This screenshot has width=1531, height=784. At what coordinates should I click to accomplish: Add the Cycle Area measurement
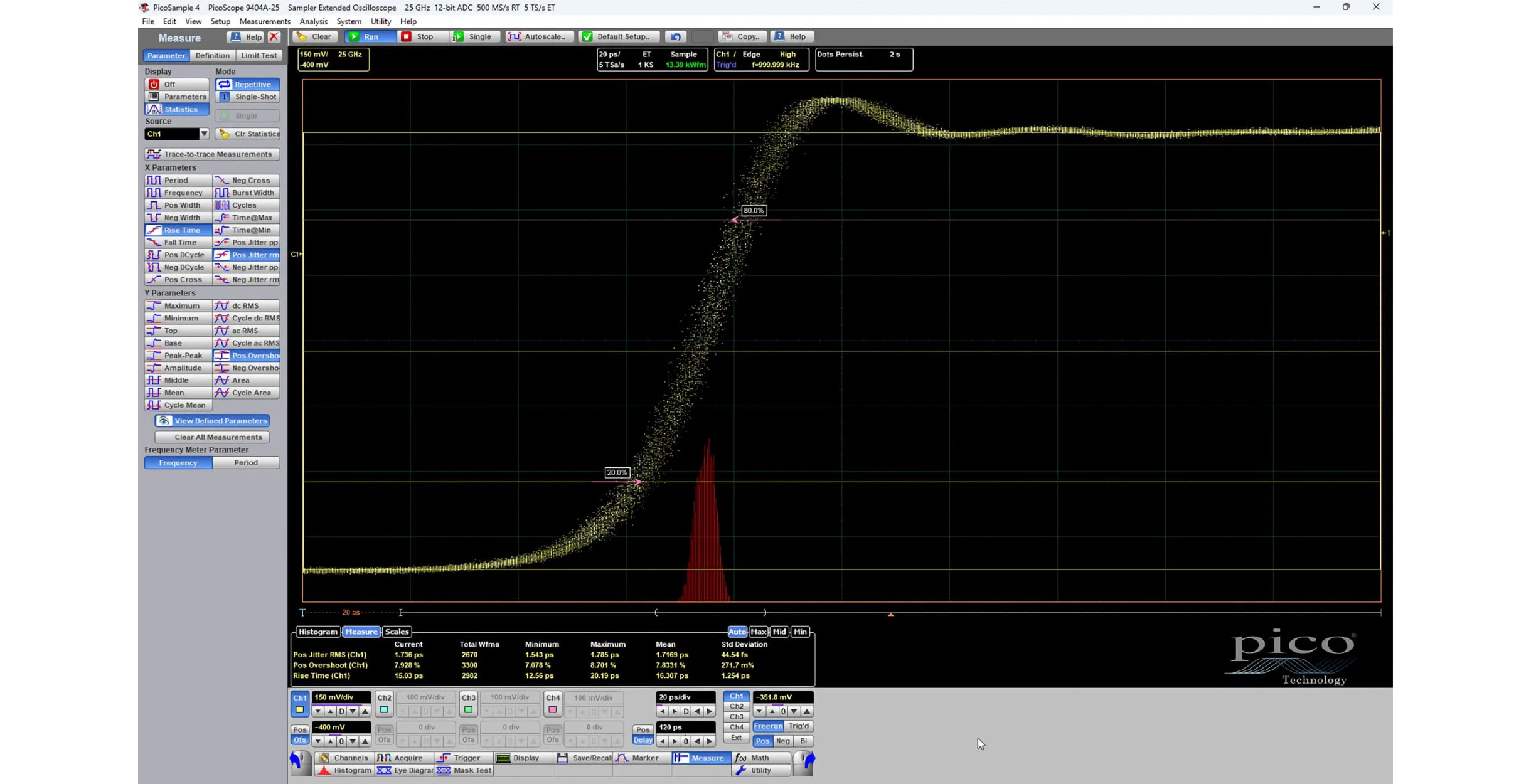tap(247, 393)
